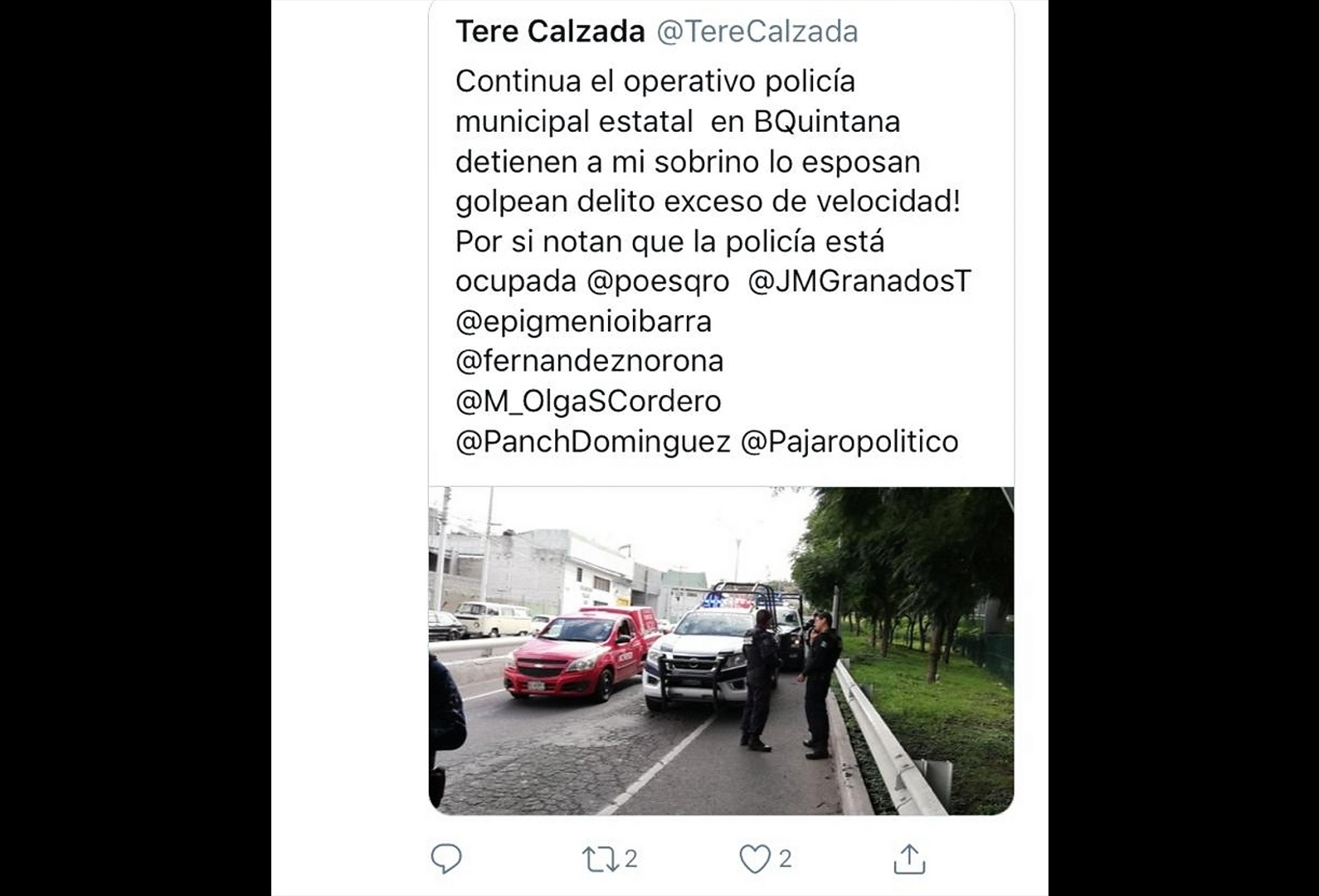This screenshot has height=896, width=1319.
Task: Open the @PanchDominguez mention
Action: [x=593, y=441]
